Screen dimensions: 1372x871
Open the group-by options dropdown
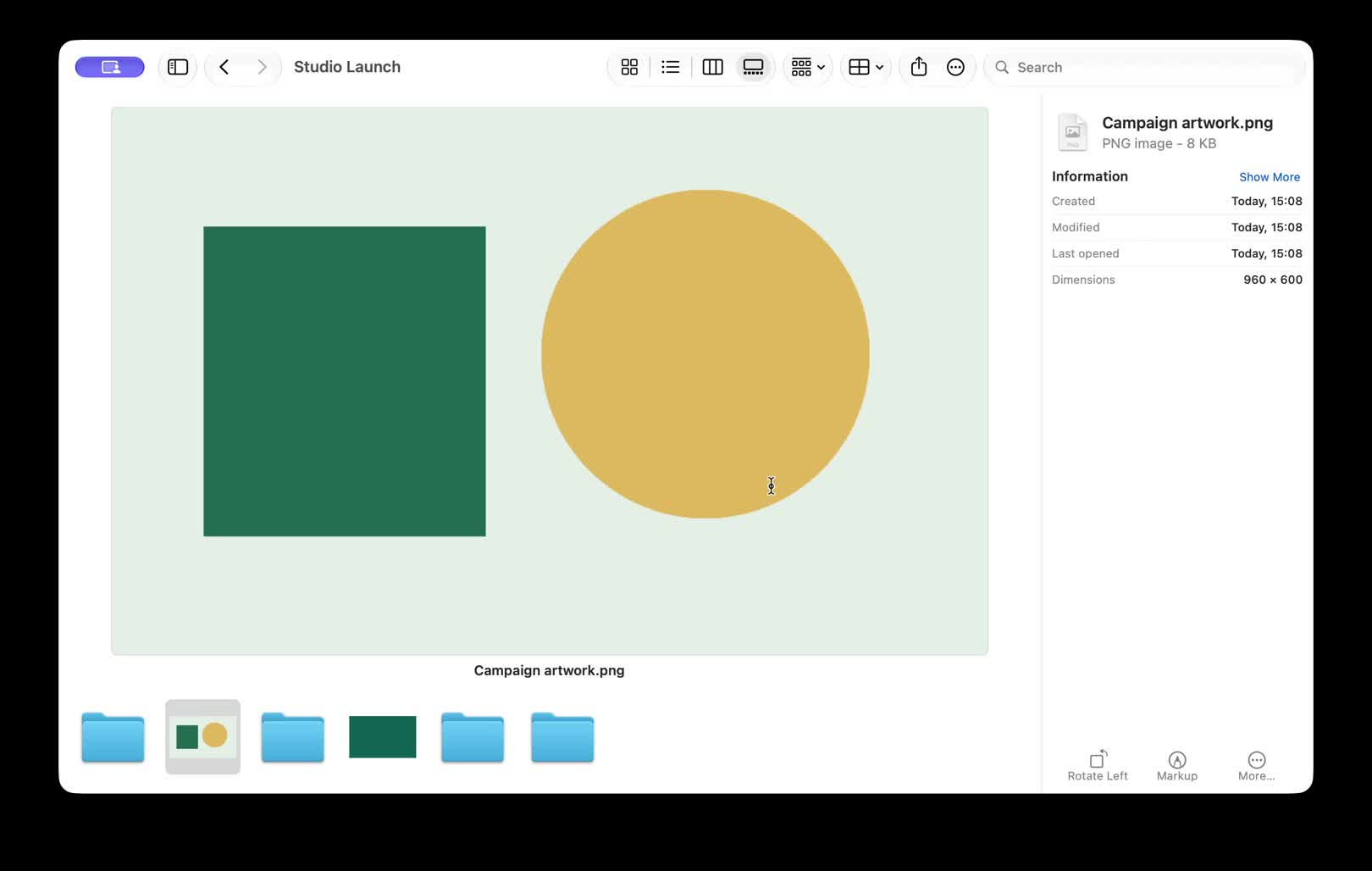click(808, 67)
